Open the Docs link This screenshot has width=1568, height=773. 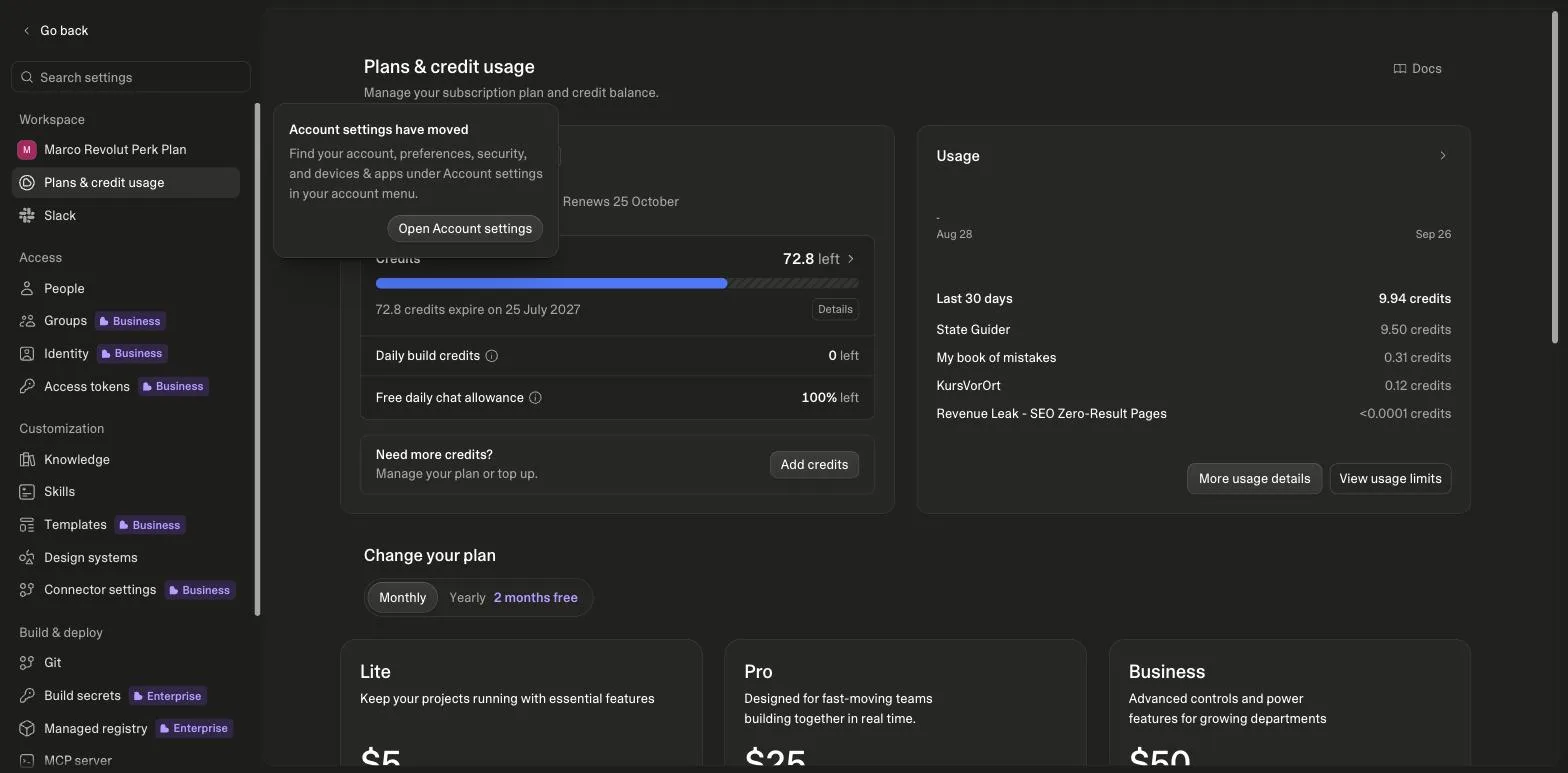[1417, 69]
